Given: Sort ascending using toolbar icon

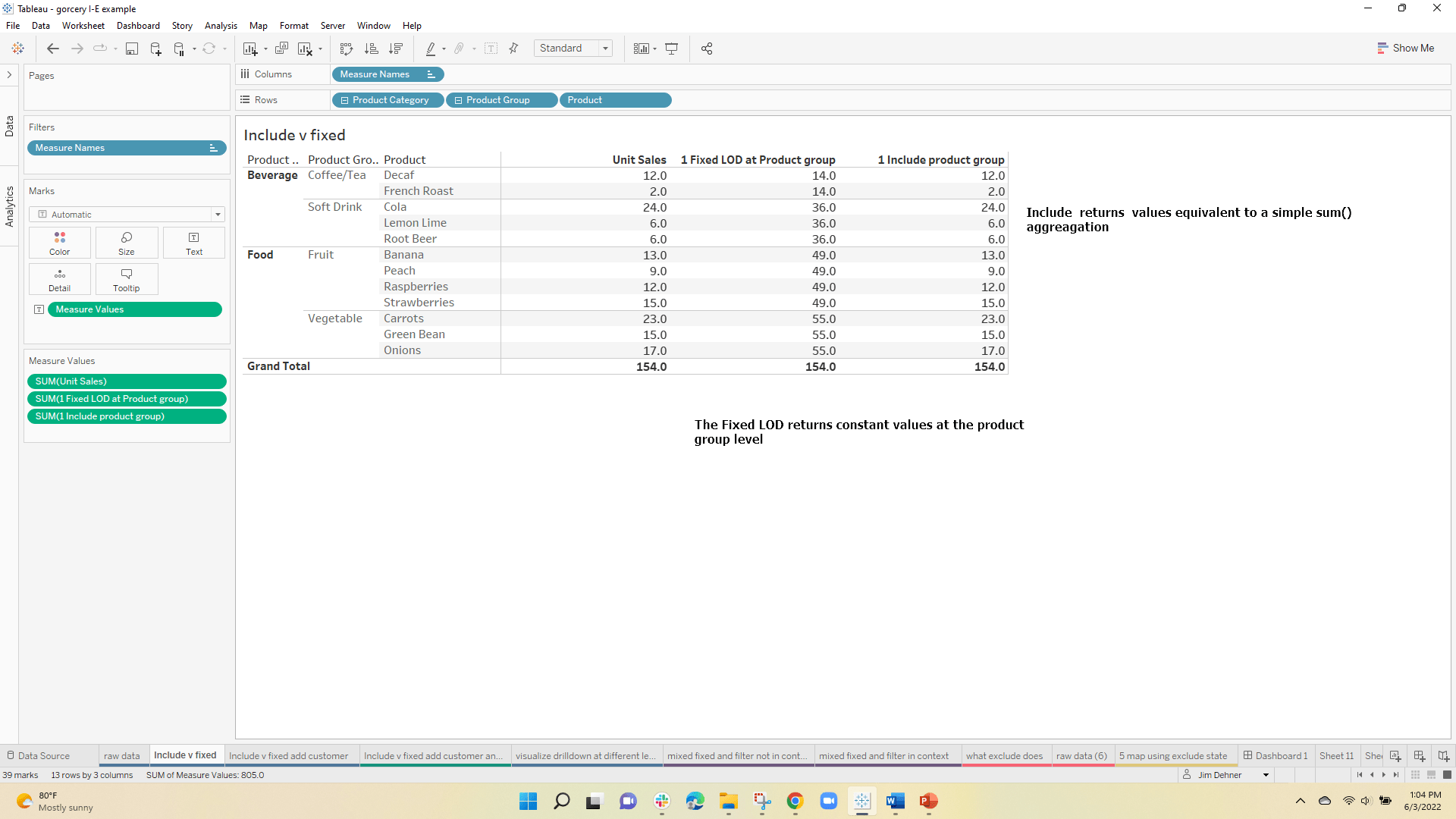Looking at the screenshot, I should 371,49.
